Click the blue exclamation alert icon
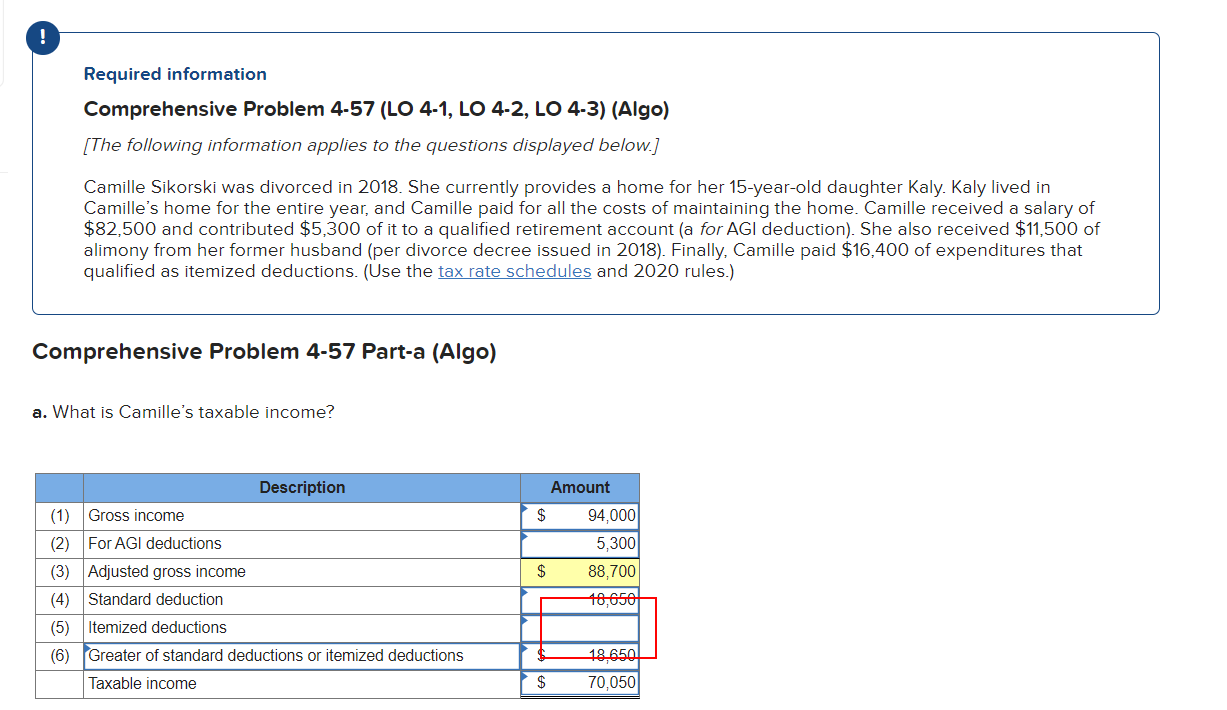 click(41, 37)
